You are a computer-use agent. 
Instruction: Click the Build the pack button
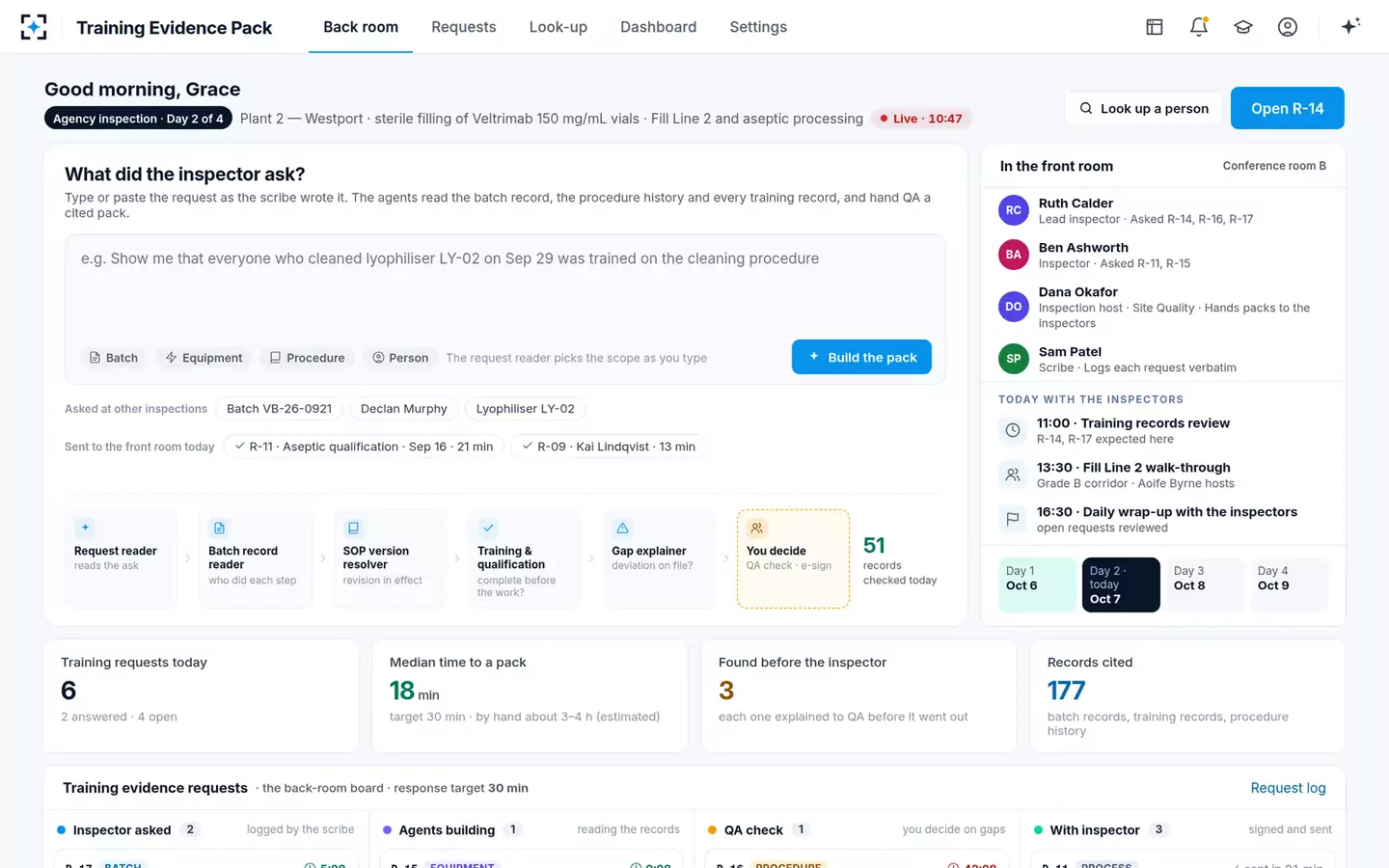(x=861, y=357)
